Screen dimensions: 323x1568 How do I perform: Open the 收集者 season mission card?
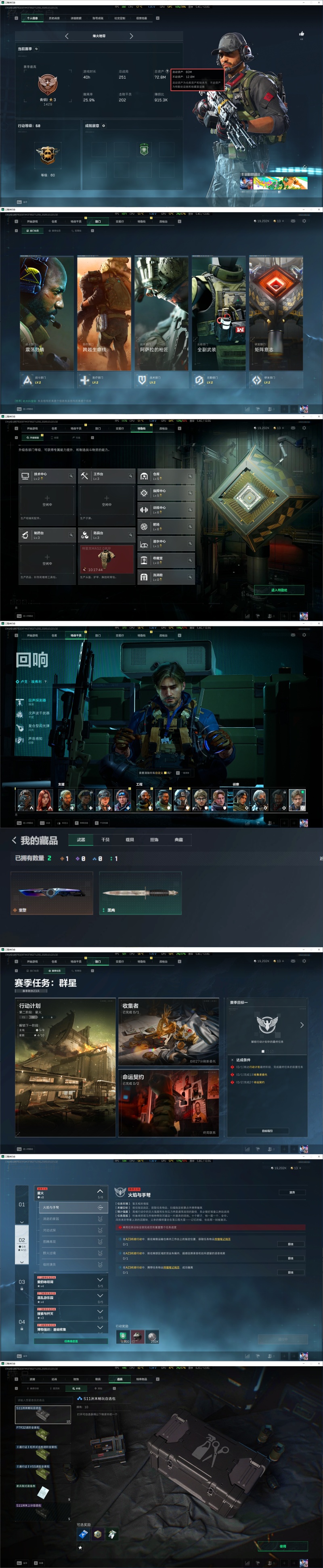click(168, 1032)
